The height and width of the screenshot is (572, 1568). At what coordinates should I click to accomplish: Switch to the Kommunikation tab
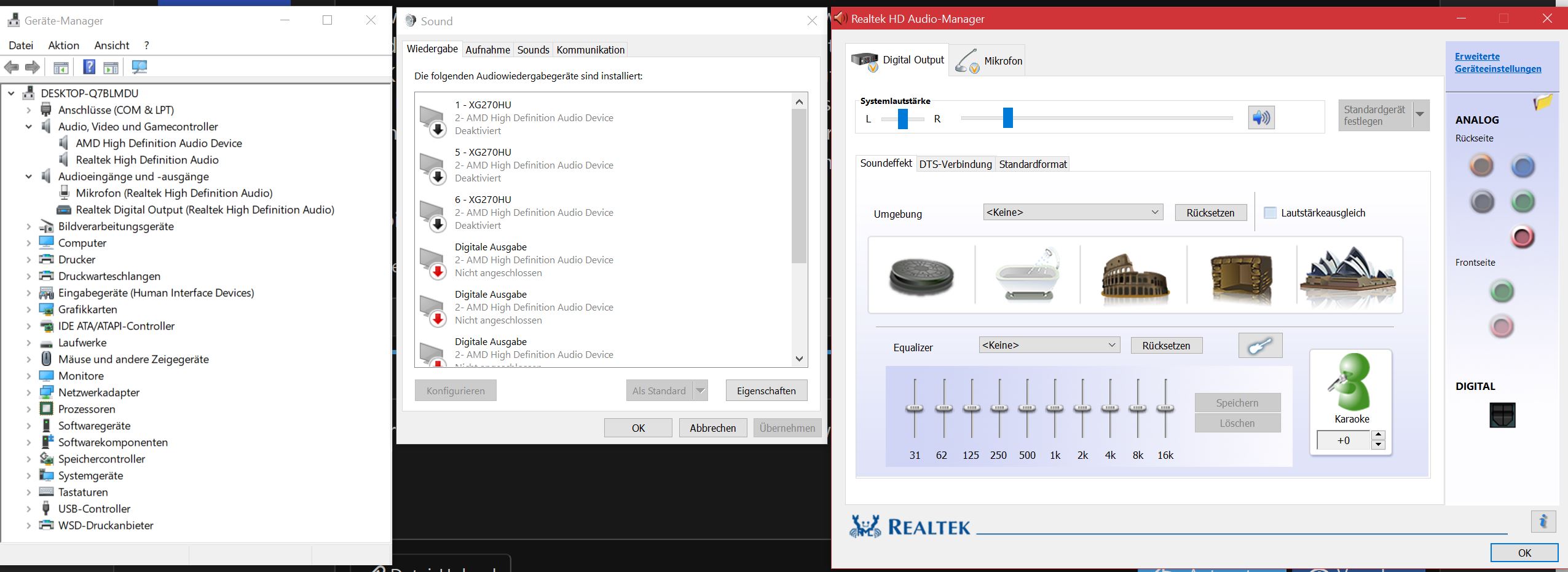click(591, 50)
